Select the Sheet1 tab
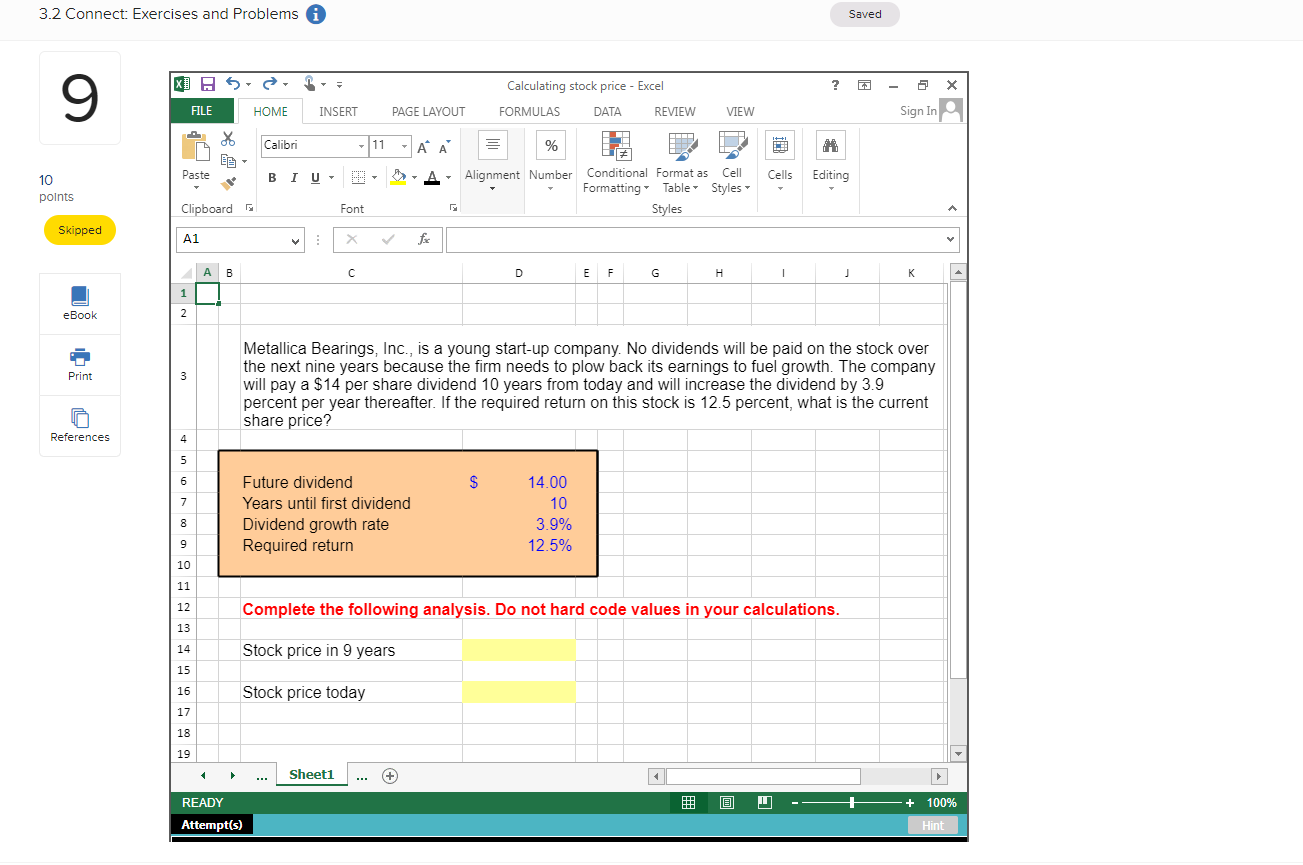This screenshot has width=1303, height=865. tap(311, 775)
